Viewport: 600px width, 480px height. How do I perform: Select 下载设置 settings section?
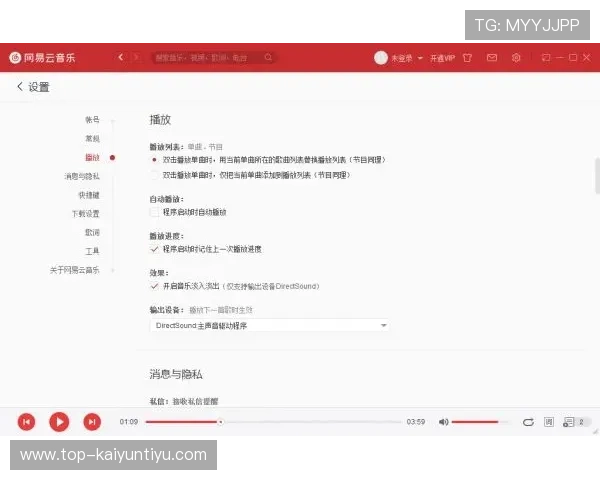pos(85,214)
